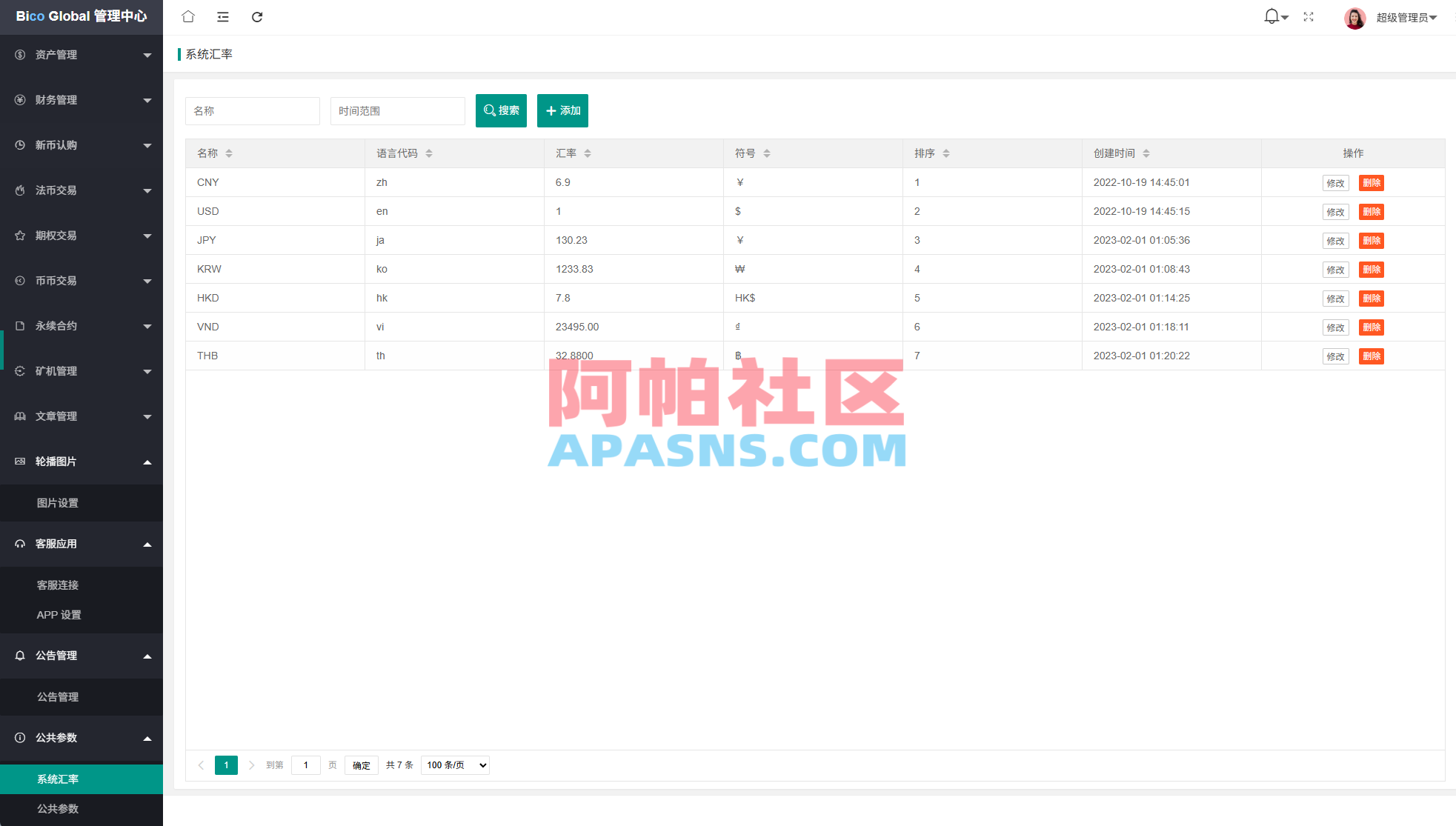
Task: Toggle sorting on the 排序 column
Action: pyautogui.click(x=945, y=153)
